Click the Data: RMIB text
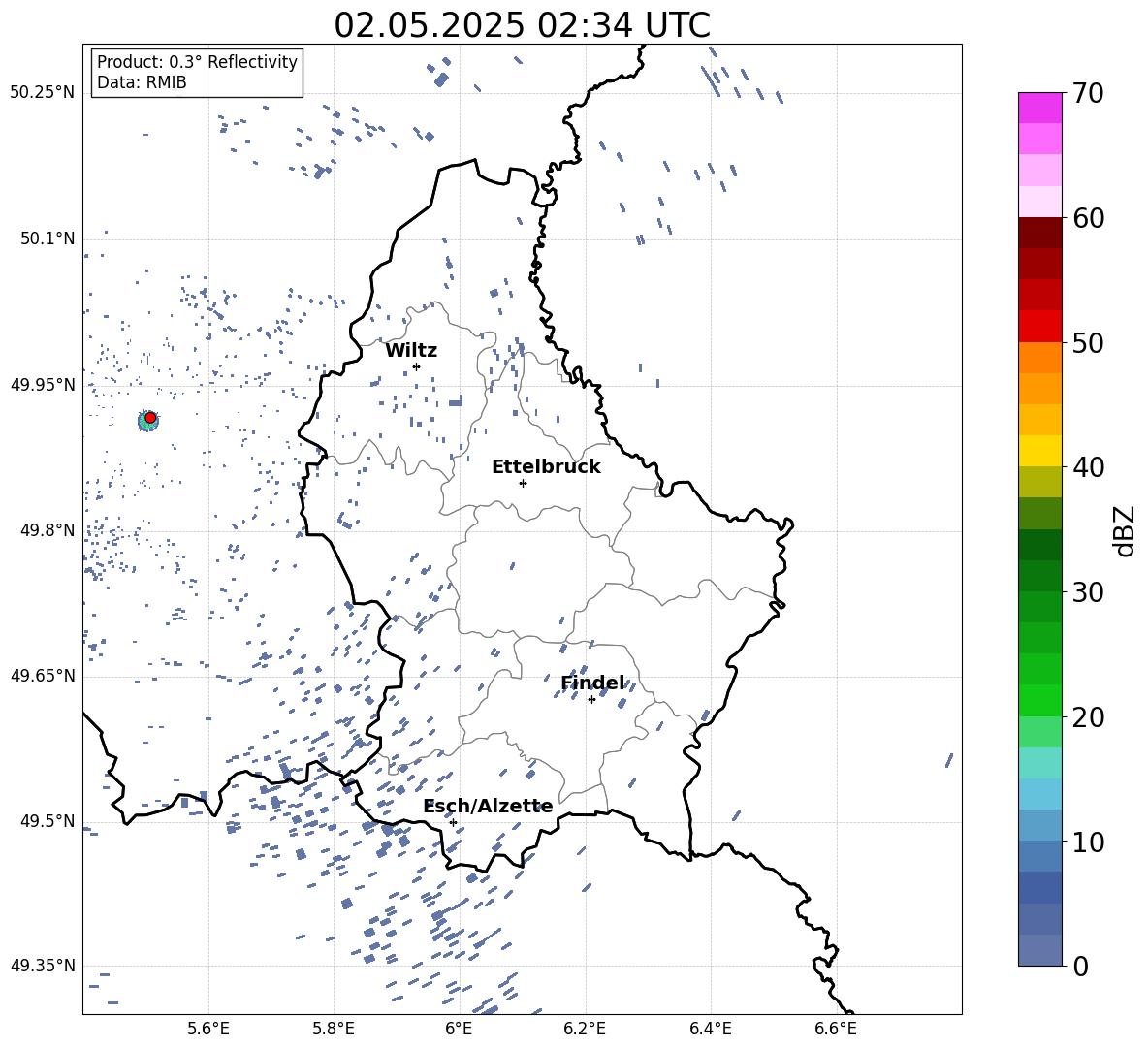The width and height of the screenshot is (1148, 1048). click(x=142, y=82)
